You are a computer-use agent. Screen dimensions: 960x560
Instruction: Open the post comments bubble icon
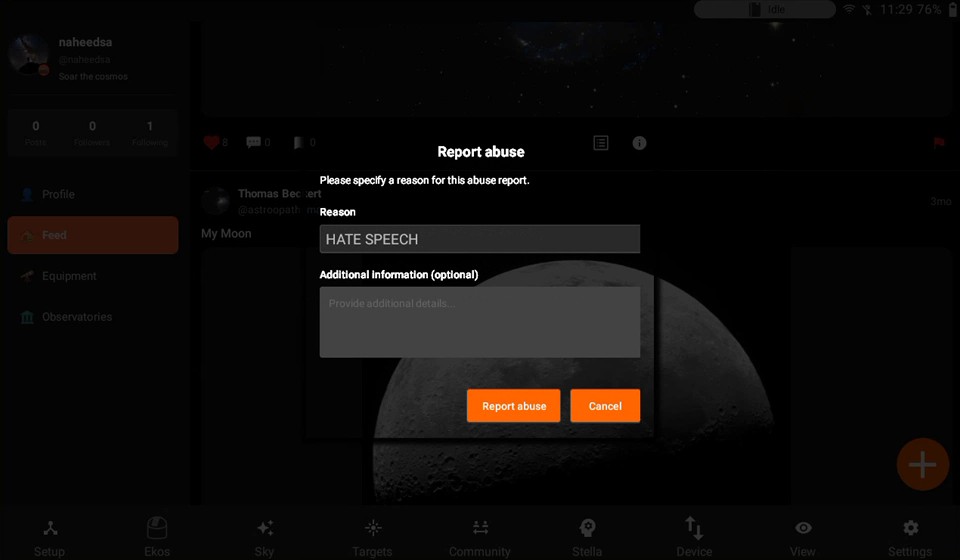(253, 143)
